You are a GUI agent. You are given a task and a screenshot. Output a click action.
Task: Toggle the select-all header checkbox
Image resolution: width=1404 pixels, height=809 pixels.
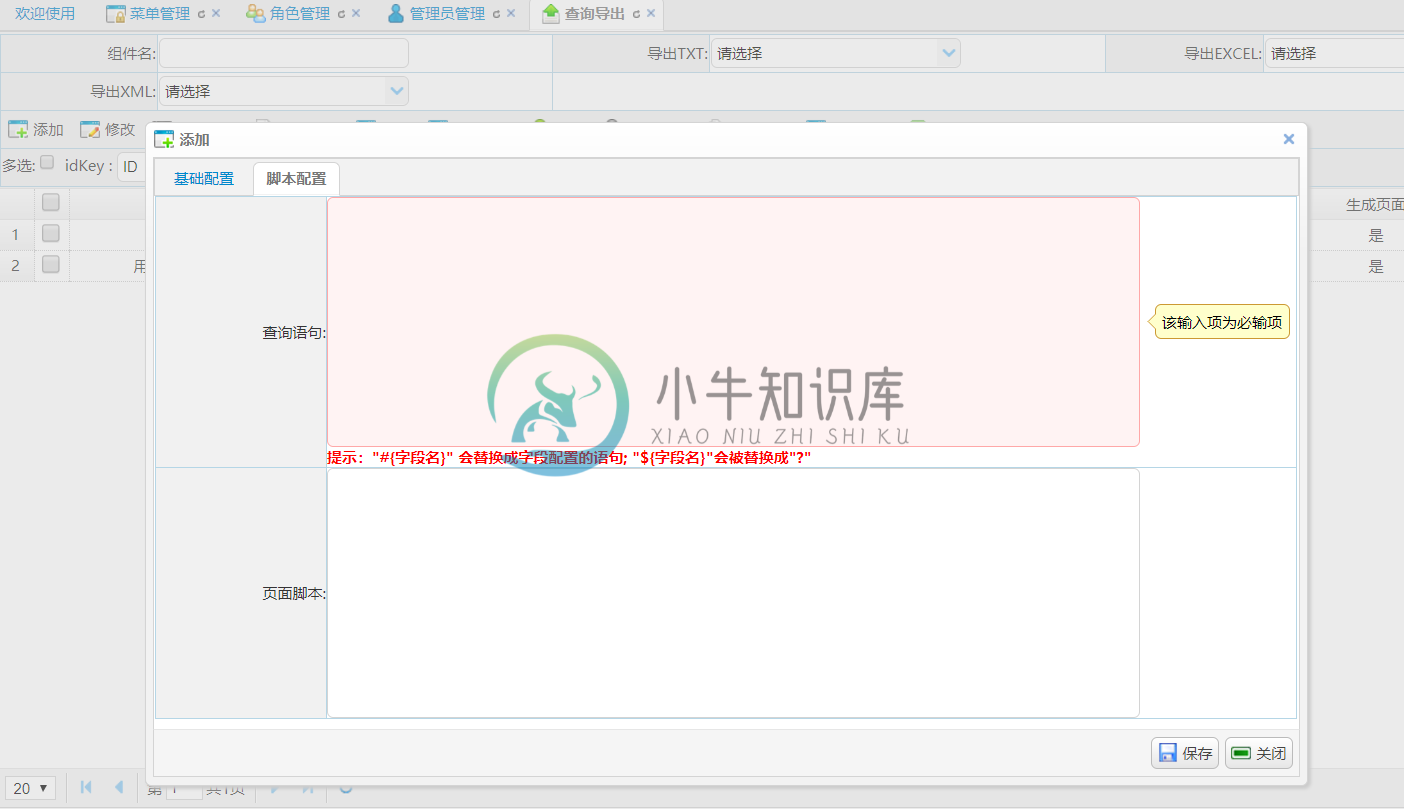51,203
